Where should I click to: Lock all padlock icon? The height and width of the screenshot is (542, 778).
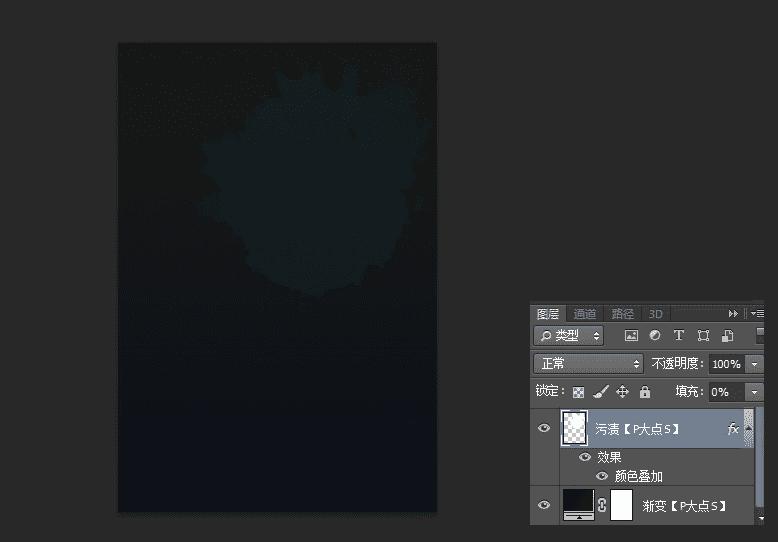pos(645,392)
